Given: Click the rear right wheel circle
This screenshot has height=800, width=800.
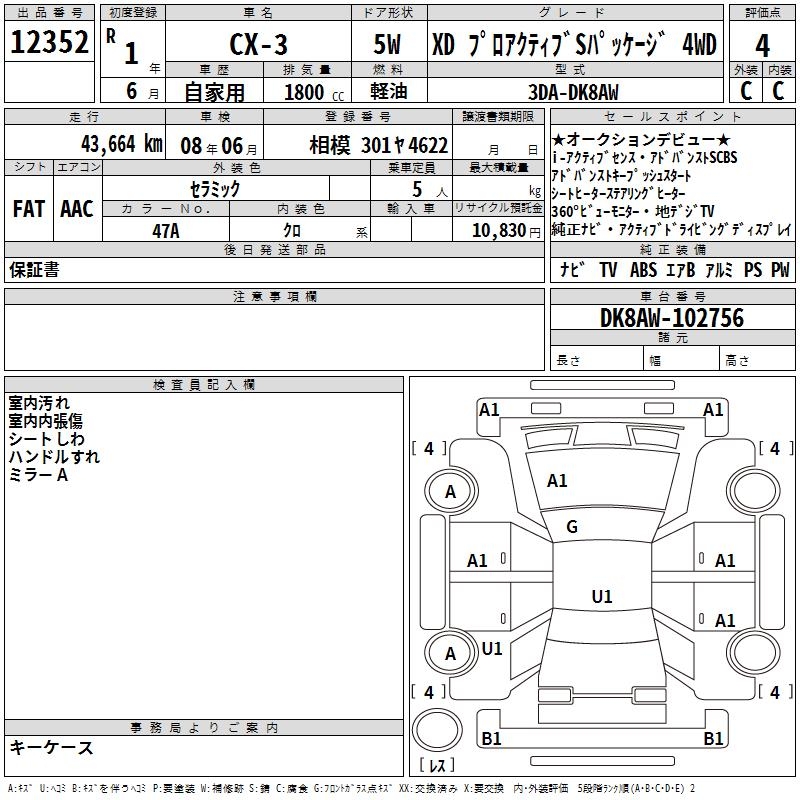Looking at the screenshot, I should click(755, 653).
